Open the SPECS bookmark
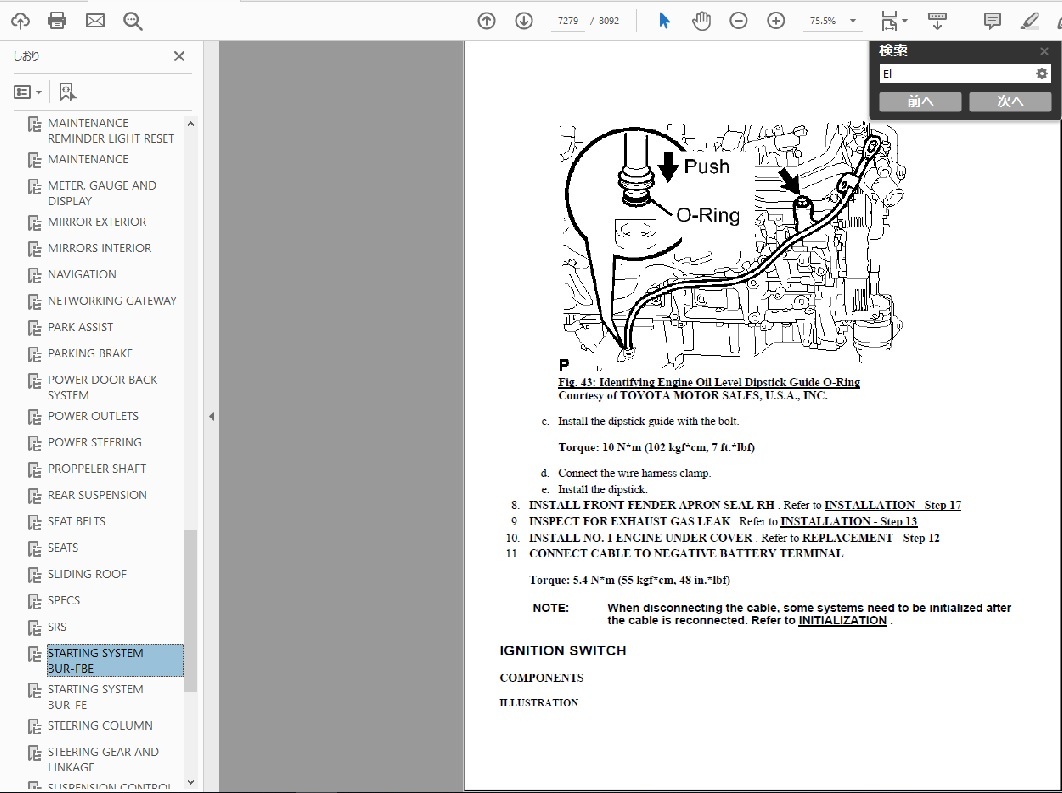Image resolution: width=1062 pixels, height=793 pixels. click(64, 601)
